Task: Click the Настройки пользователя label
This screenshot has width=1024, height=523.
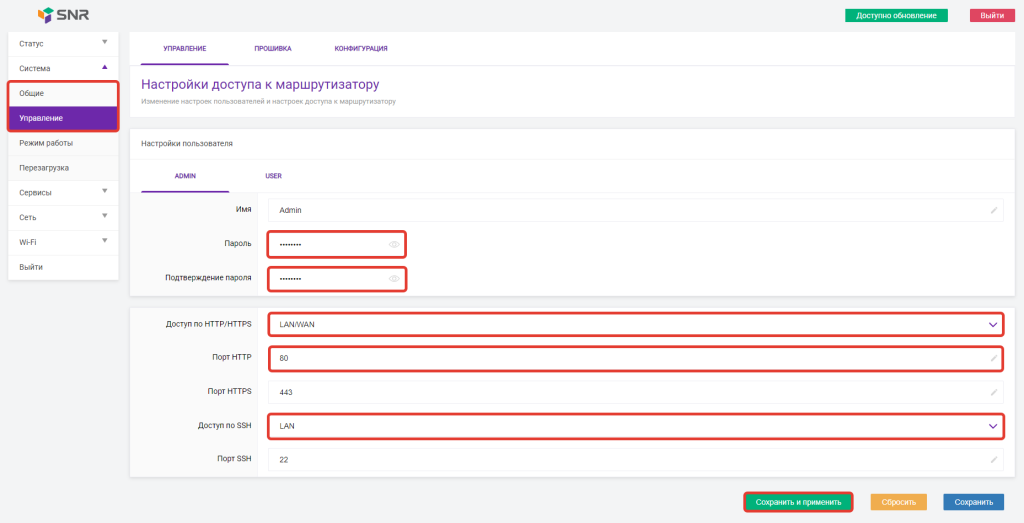Action: tap(187, 144)
